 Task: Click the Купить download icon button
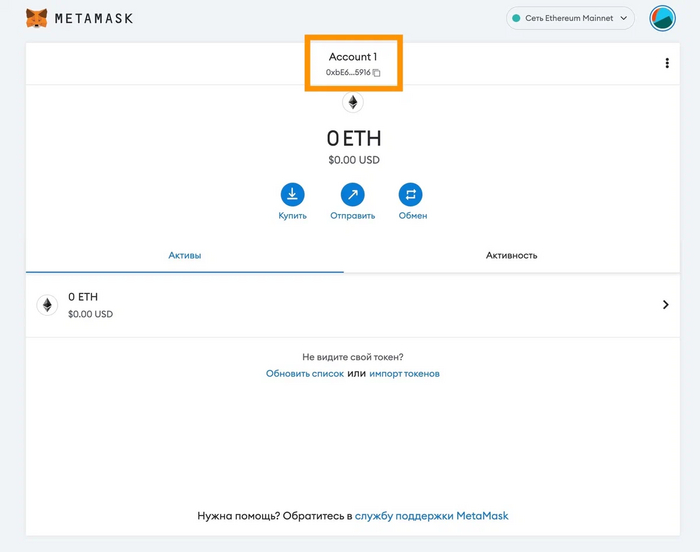[x=292, y=194]
